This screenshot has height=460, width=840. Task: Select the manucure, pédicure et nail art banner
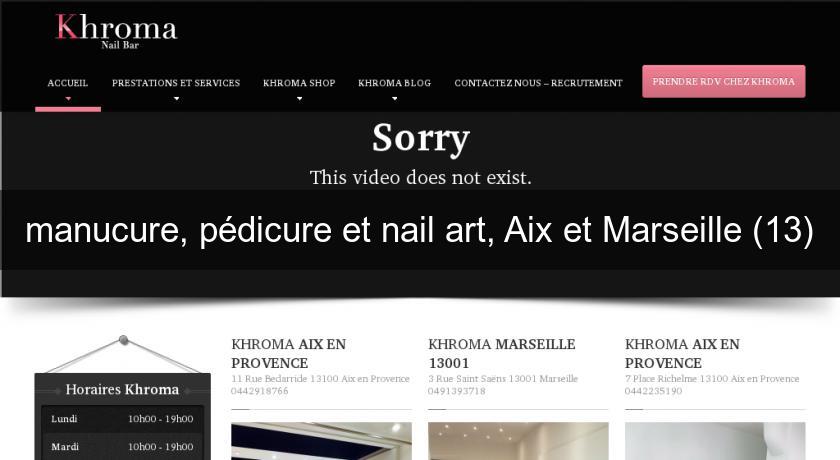420,230
